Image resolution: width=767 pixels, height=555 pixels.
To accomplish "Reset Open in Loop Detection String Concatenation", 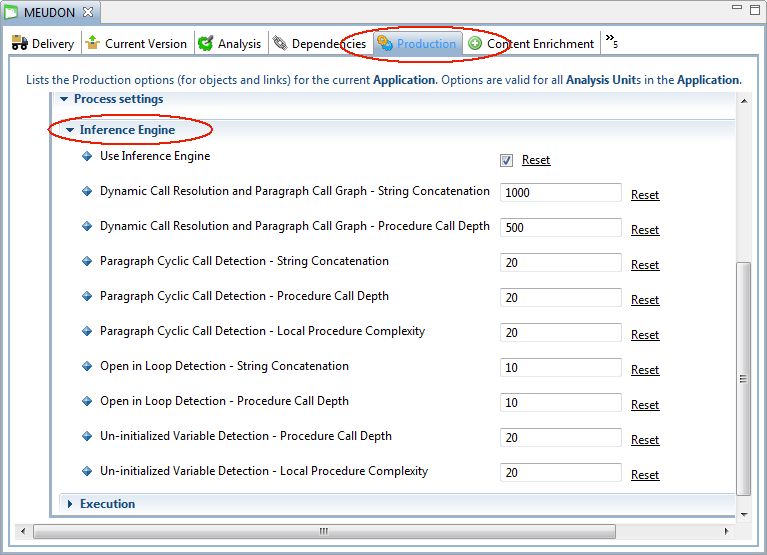I will 645,370.
